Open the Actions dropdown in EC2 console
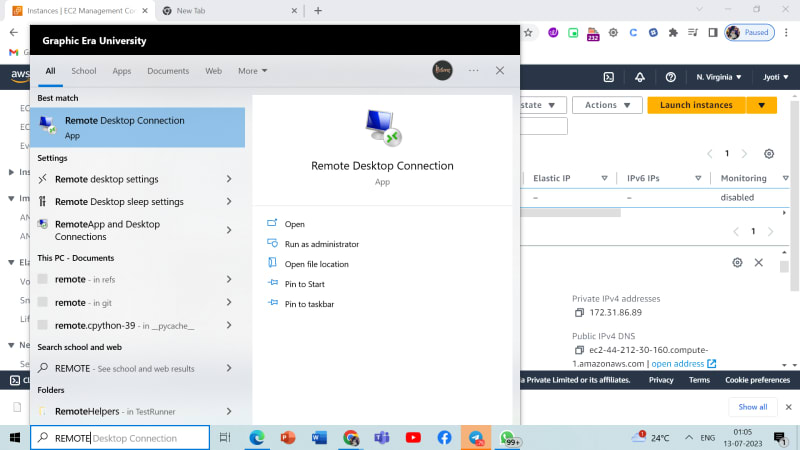 click(x=607, y=105)
